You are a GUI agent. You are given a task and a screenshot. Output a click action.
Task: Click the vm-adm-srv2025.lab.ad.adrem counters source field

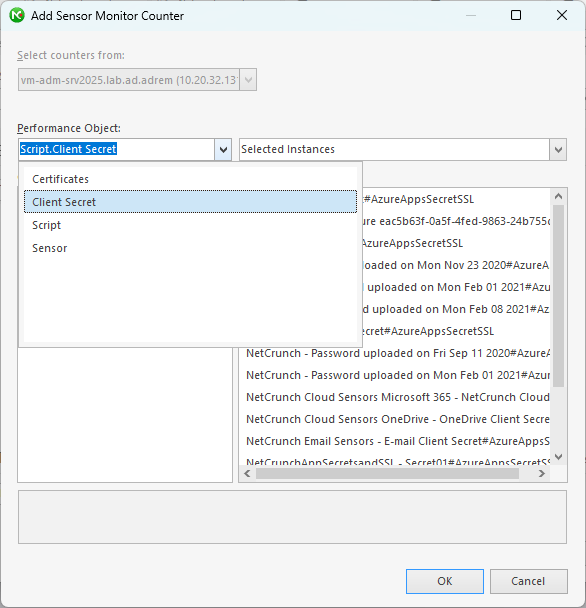click(x=129, y=80)
